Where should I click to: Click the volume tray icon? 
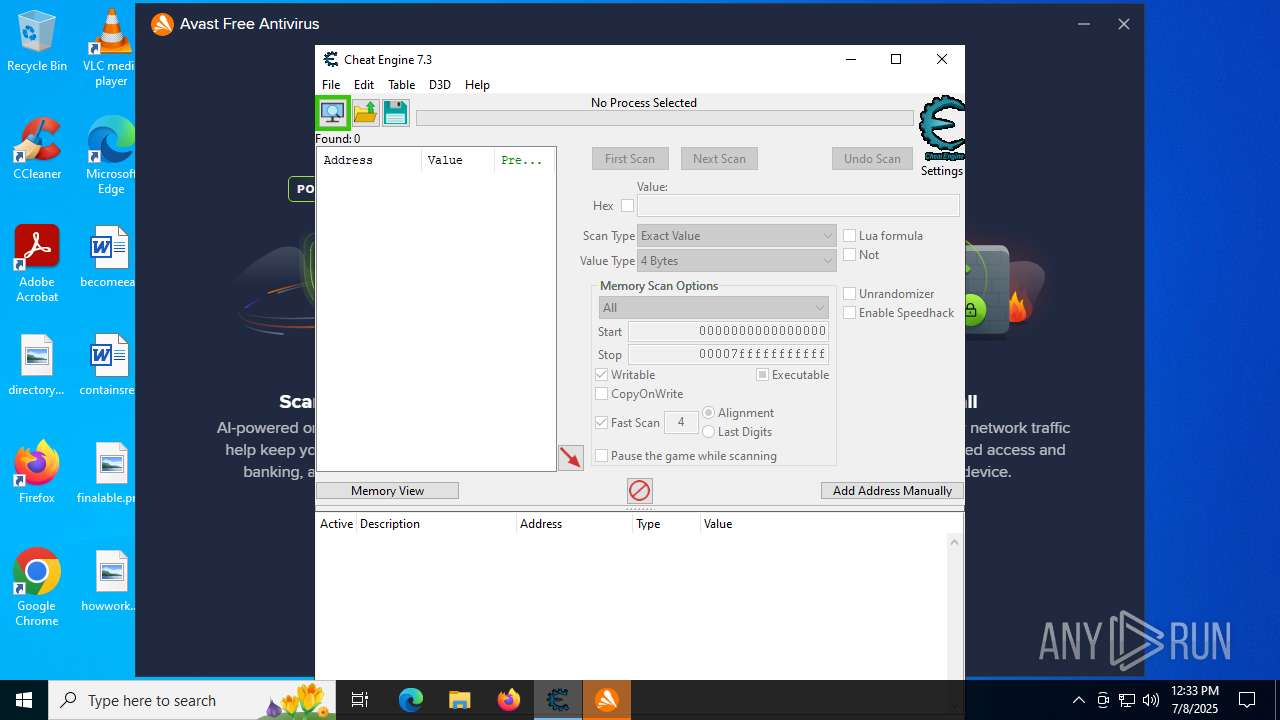[x=1150, y=700]
